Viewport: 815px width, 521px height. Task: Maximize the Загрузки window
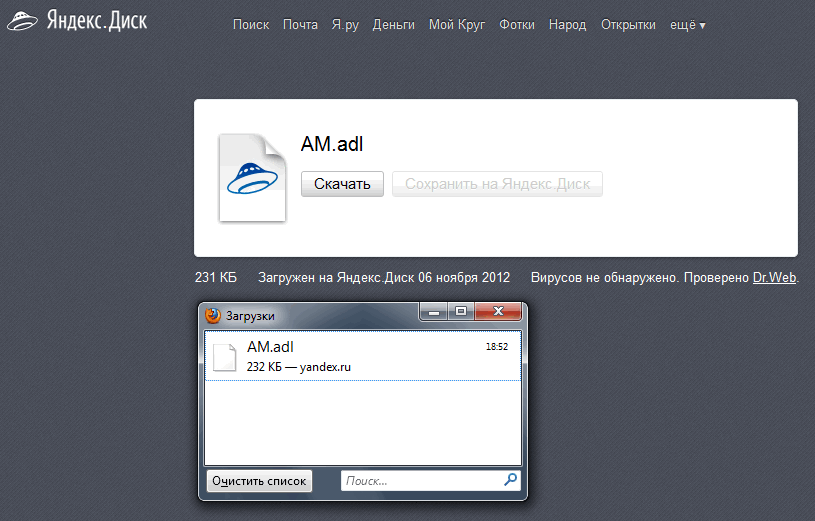(x=461, y=311)
